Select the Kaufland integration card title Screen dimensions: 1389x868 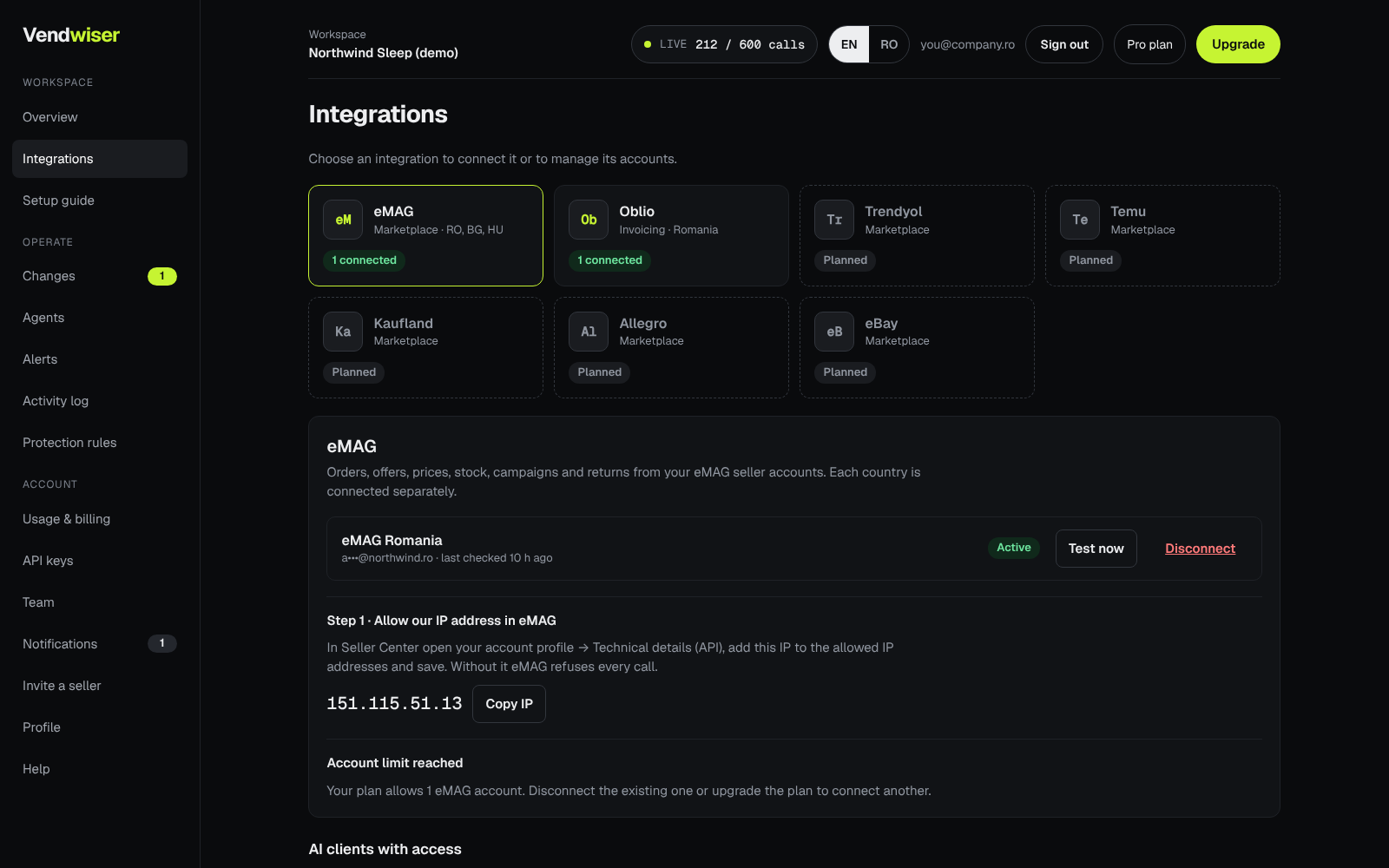tap(403, 323)
